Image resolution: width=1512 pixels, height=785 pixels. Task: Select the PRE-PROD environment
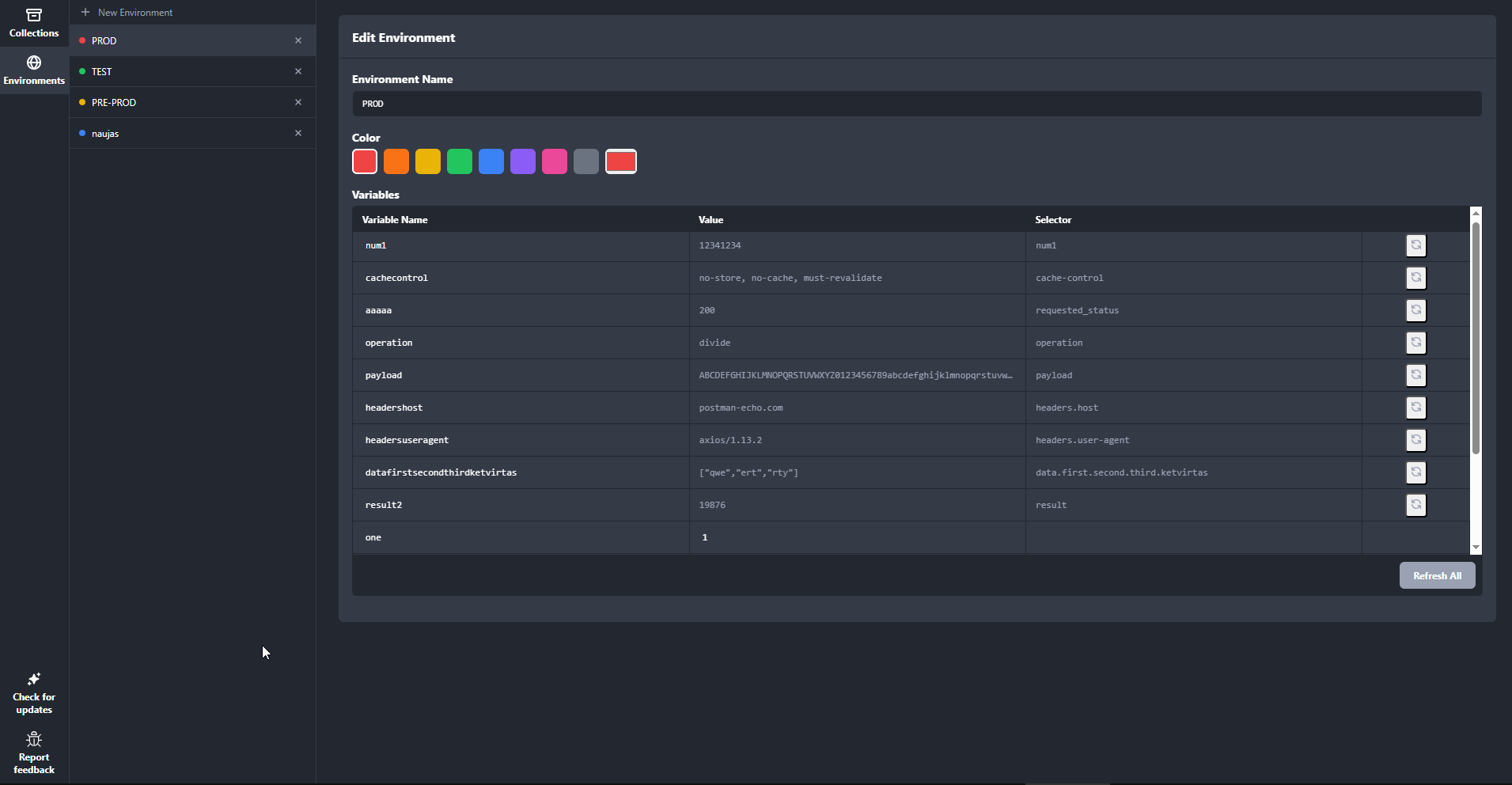pos(158,102)
